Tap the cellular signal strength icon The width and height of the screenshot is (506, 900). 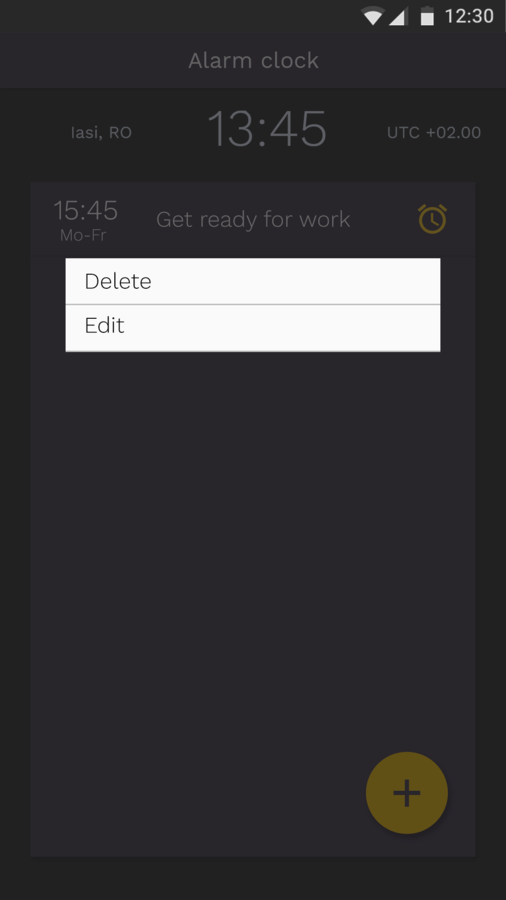398,16
